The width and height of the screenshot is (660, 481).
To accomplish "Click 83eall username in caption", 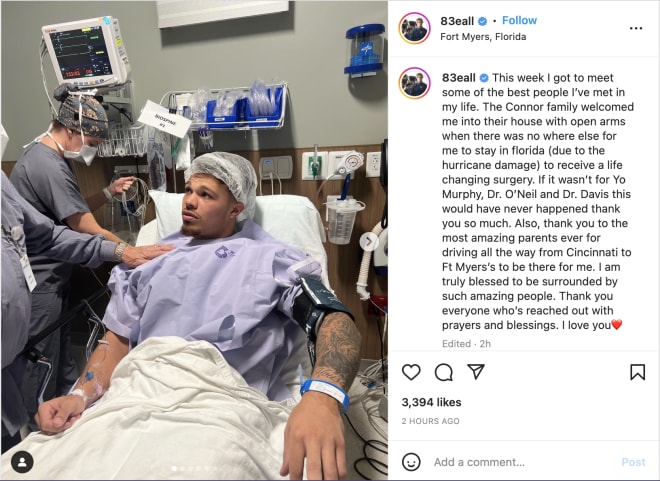I will (458, 78).
